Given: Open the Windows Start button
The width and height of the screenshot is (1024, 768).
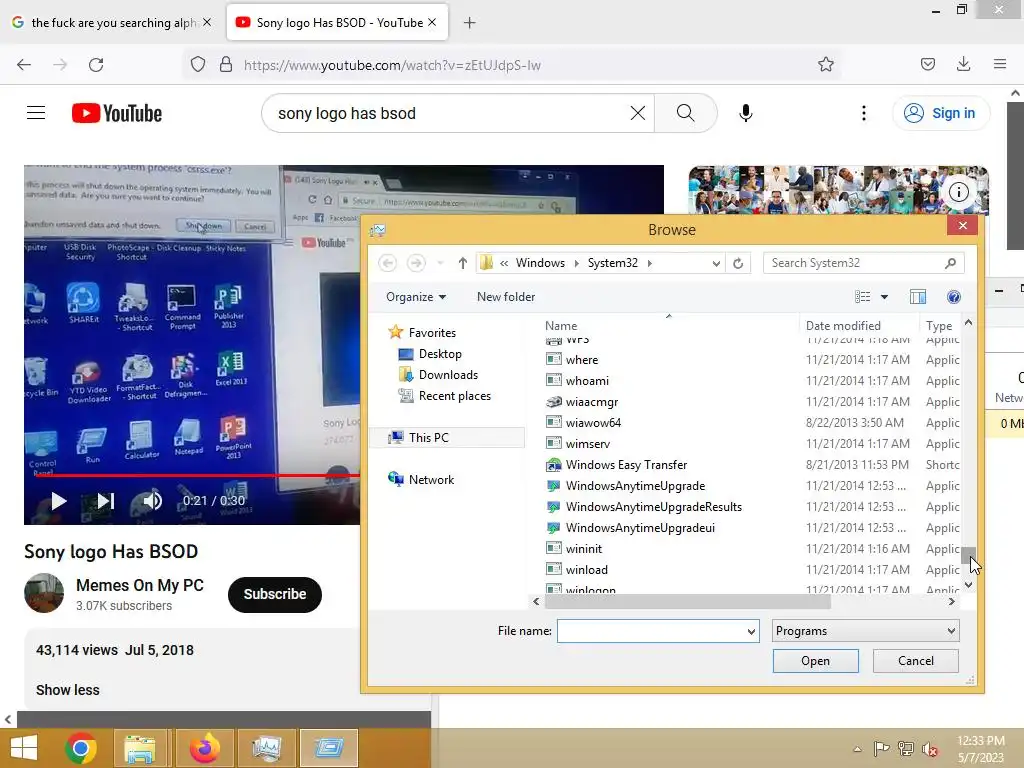Looking at the screenshot, I should [24, 748].
